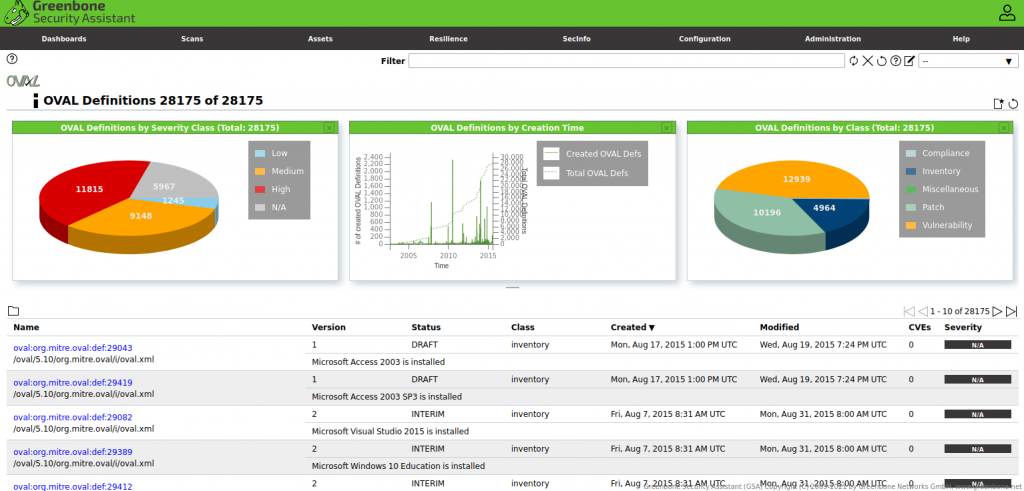Open the SecInfo menu
Image resolution: width=1024 pixels, height=491 pixels.
pyautogui.click(x=577, y=39)
